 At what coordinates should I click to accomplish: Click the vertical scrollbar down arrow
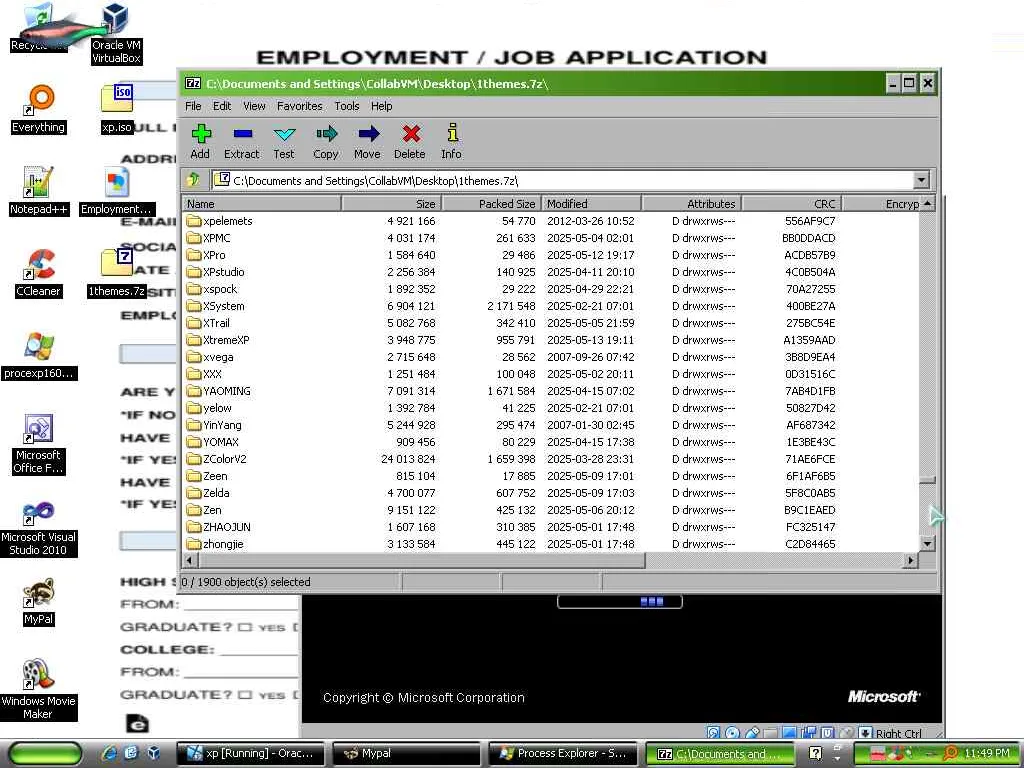point(927,543)
